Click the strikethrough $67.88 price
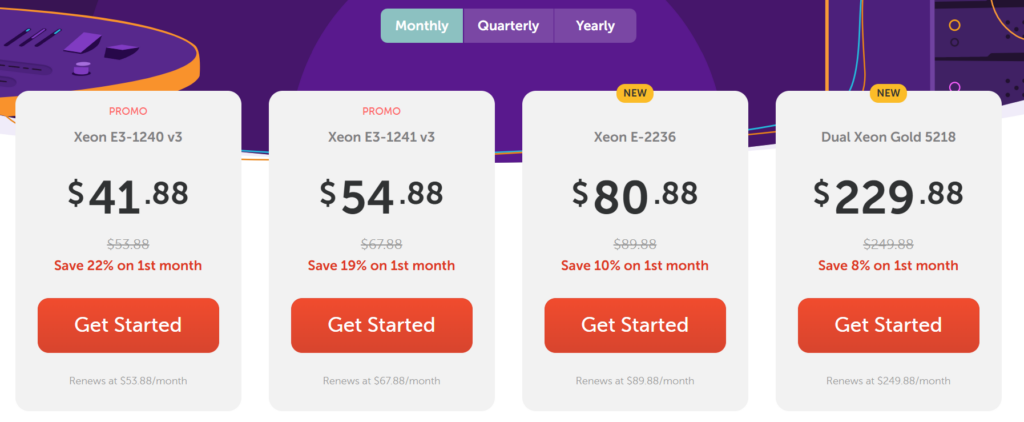This screenshot has width=1024, height=422. click(x=381, y=244)
